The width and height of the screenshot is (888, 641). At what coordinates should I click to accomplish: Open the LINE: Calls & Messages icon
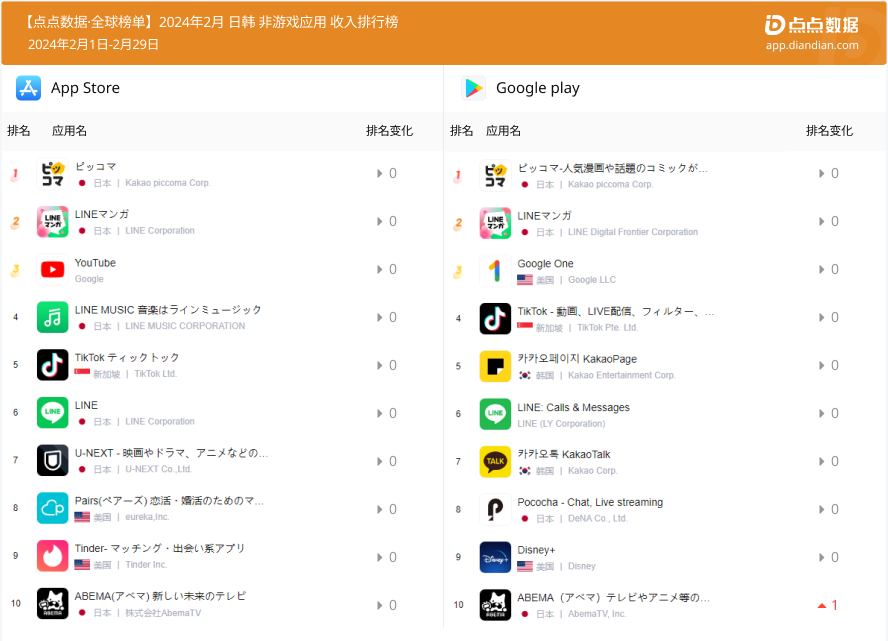tap(496, 414)
